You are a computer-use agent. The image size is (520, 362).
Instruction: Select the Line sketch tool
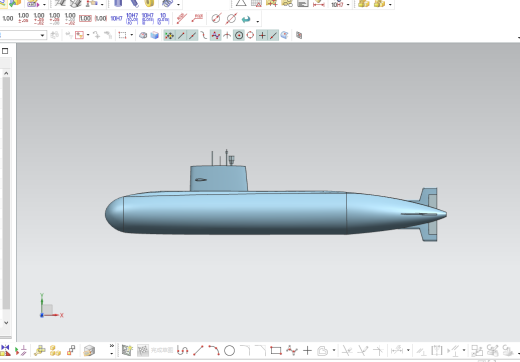[198, 351]
